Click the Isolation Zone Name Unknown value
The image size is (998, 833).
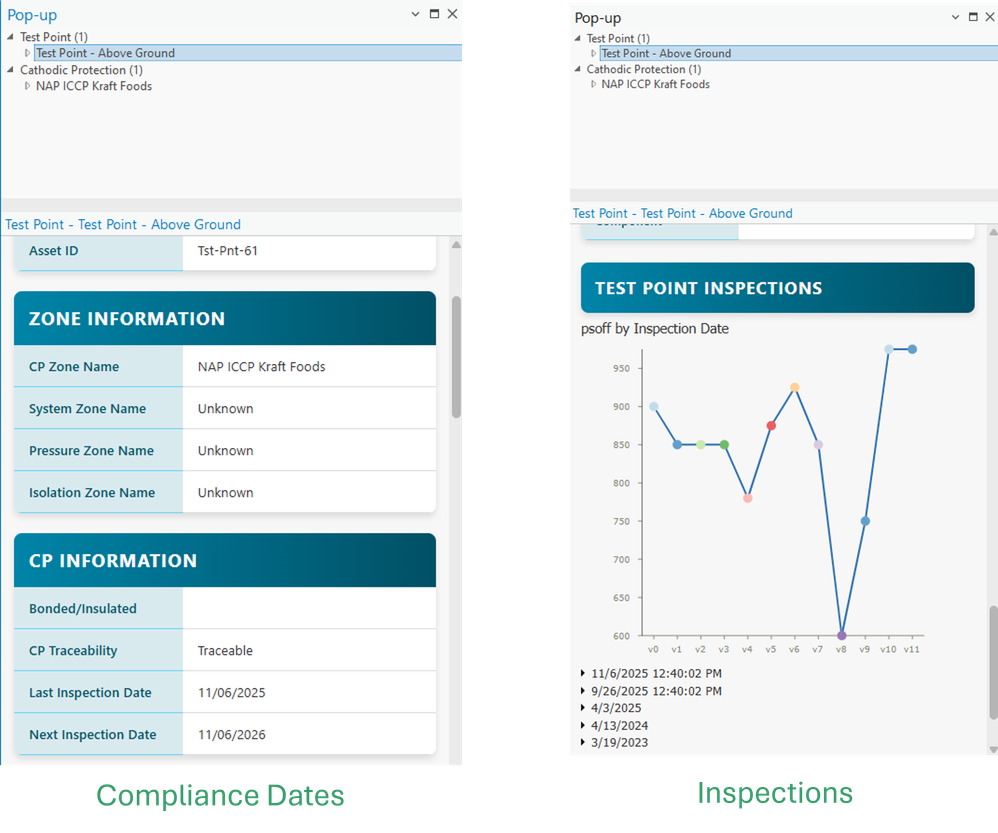pyautogui.click(x=225, y=493)
